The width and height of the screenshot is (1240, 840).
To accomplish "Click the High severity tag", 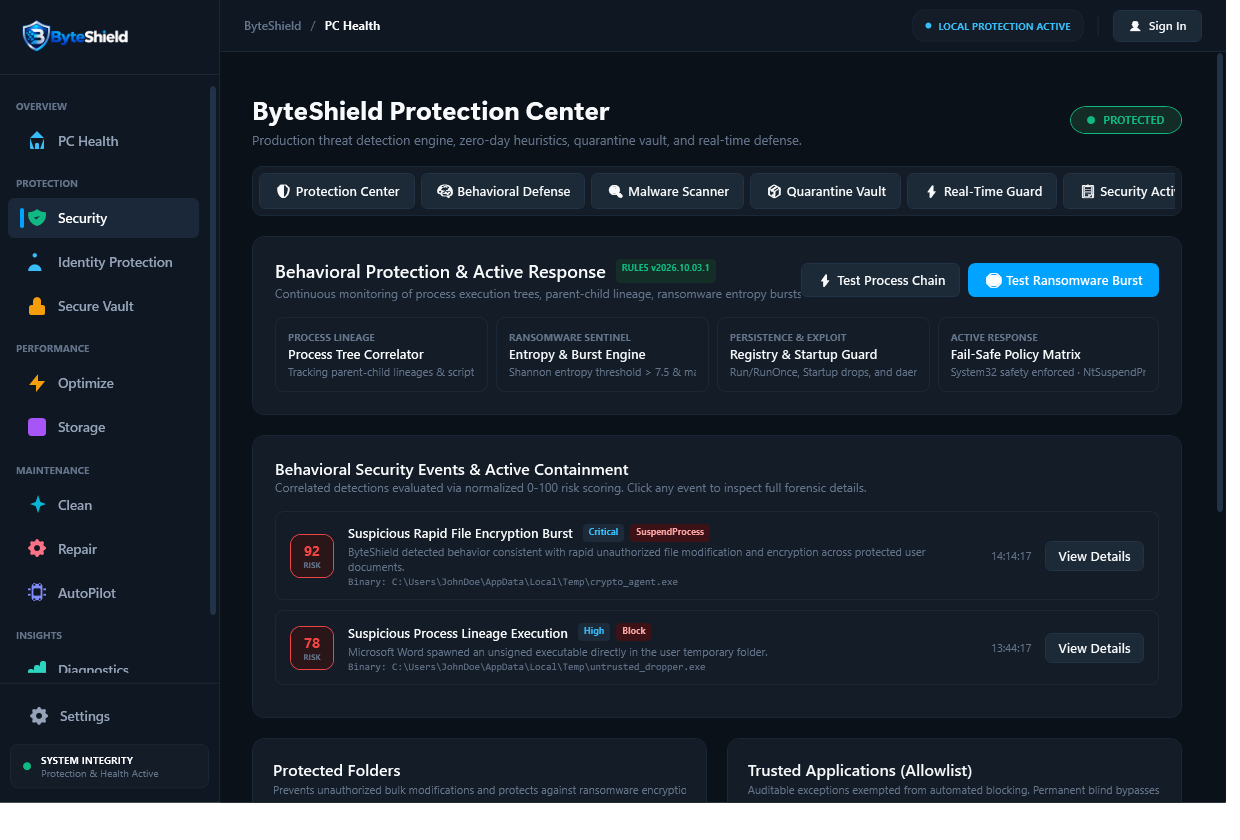I will pos(594,631).
